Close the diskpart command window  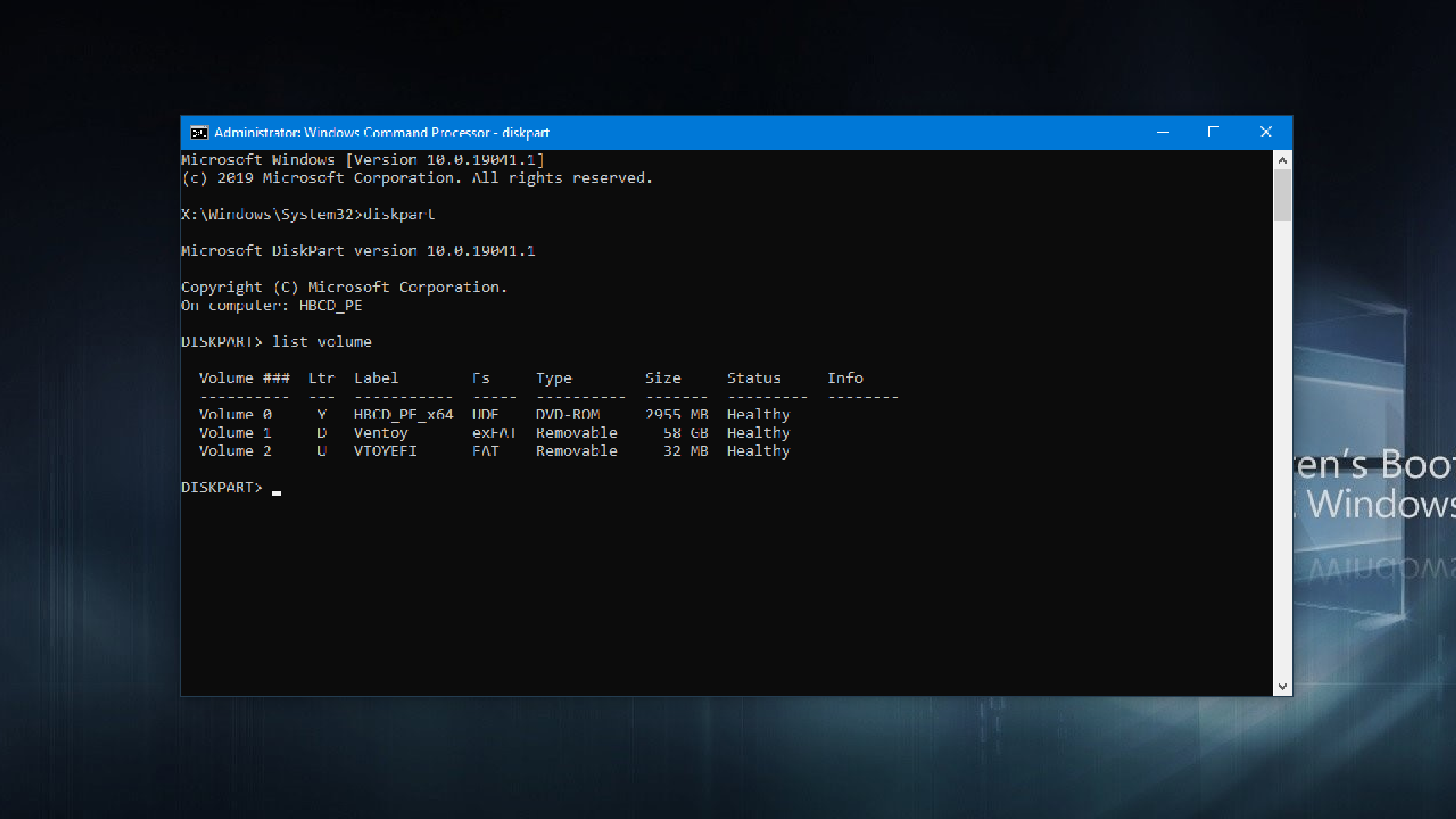click(1266, 133)
